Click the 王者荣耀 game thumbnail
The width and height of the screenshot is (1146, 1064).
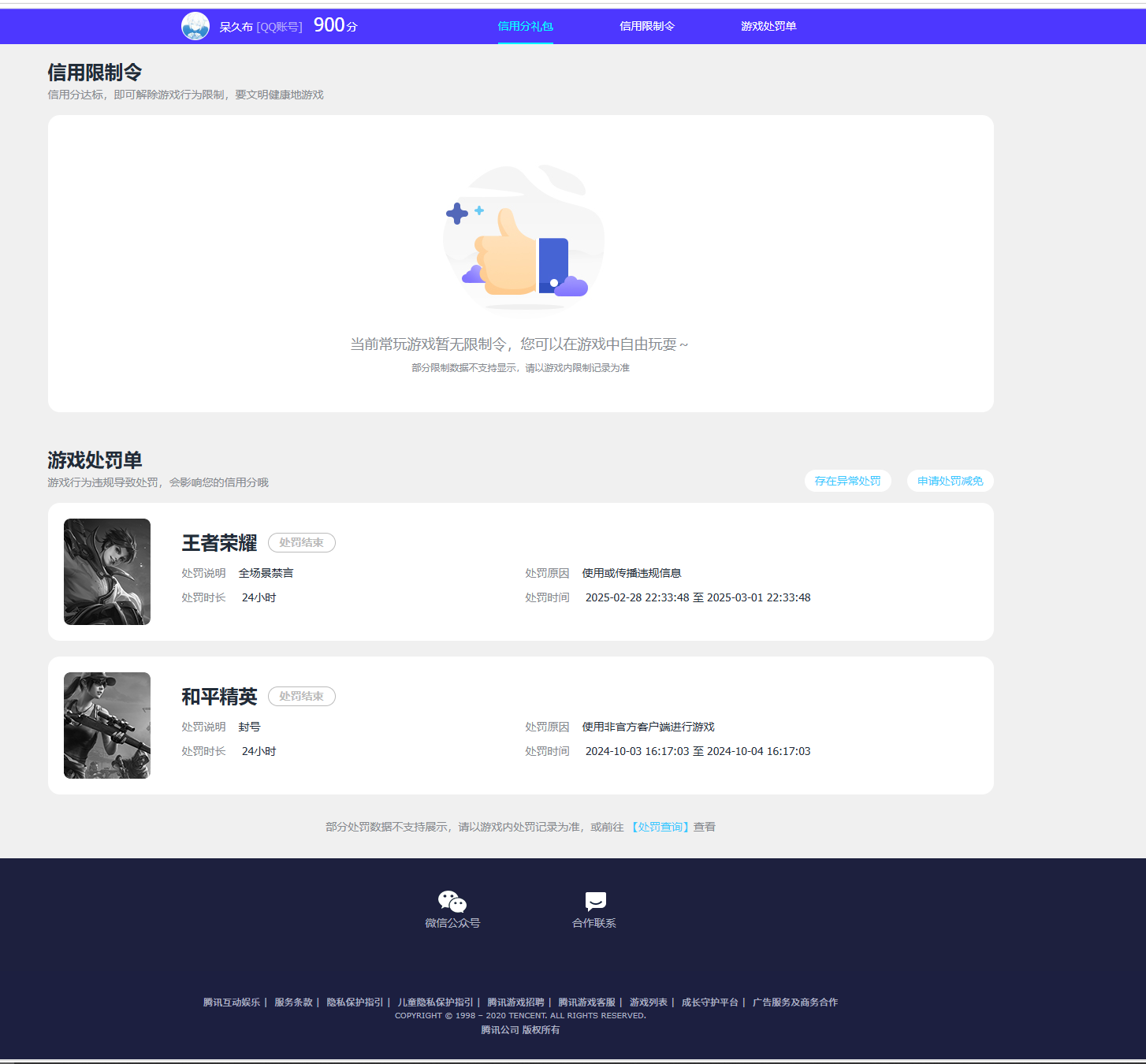(107, 572)
